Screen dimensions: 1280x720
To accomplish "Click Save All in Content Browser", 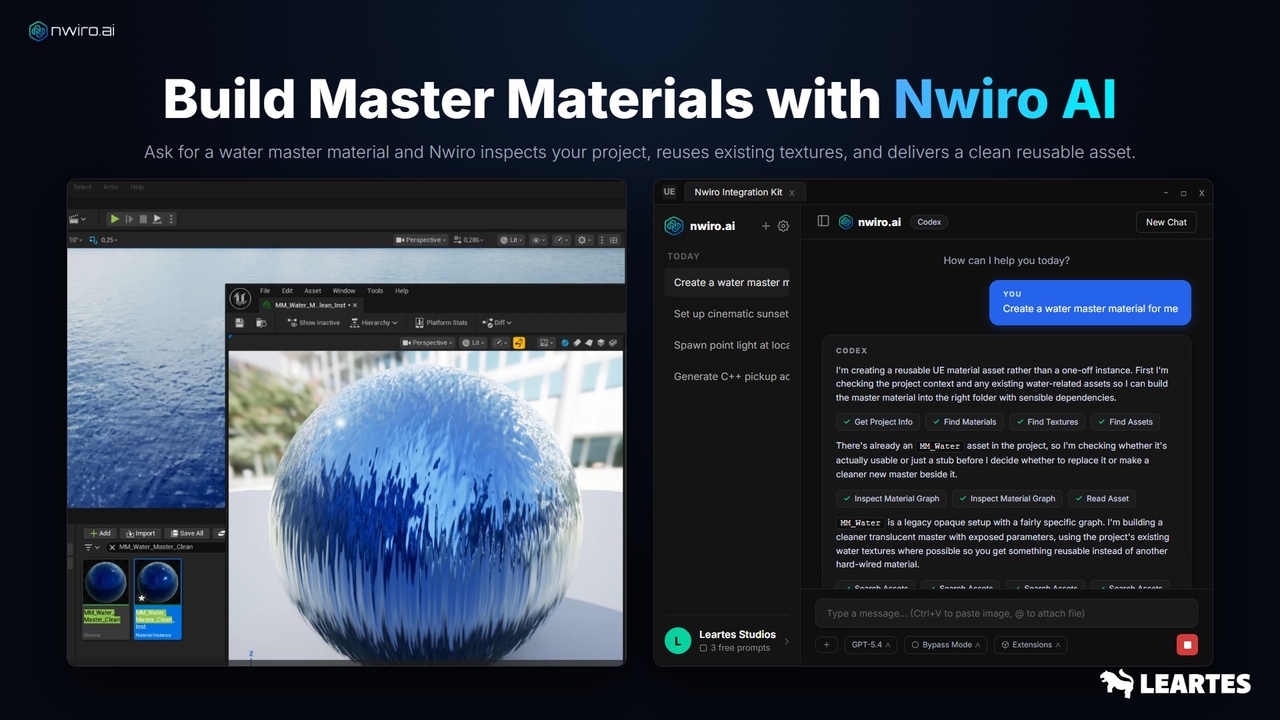I will pos(186,533).
